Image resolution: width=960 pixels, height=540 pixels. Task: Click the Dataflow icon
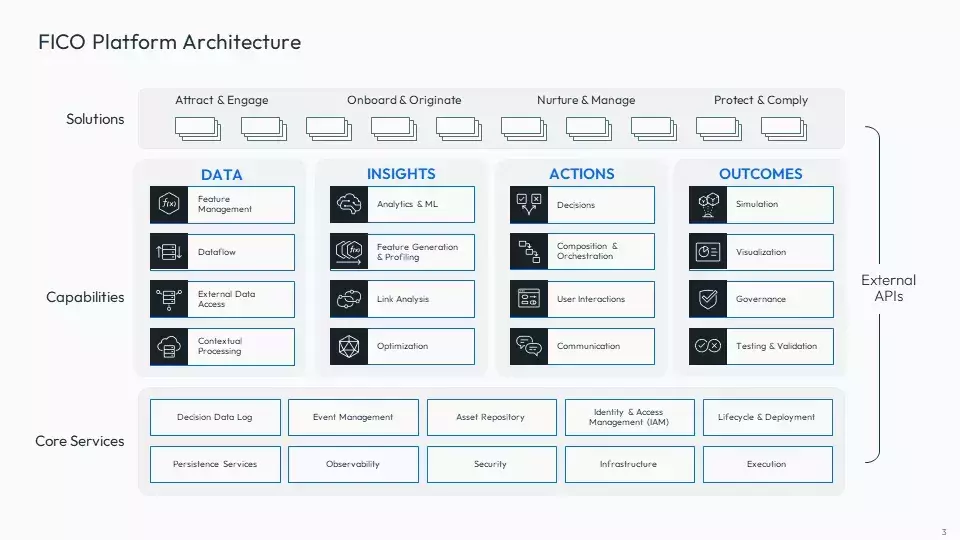pyautogui.click(x=168, y=252)
